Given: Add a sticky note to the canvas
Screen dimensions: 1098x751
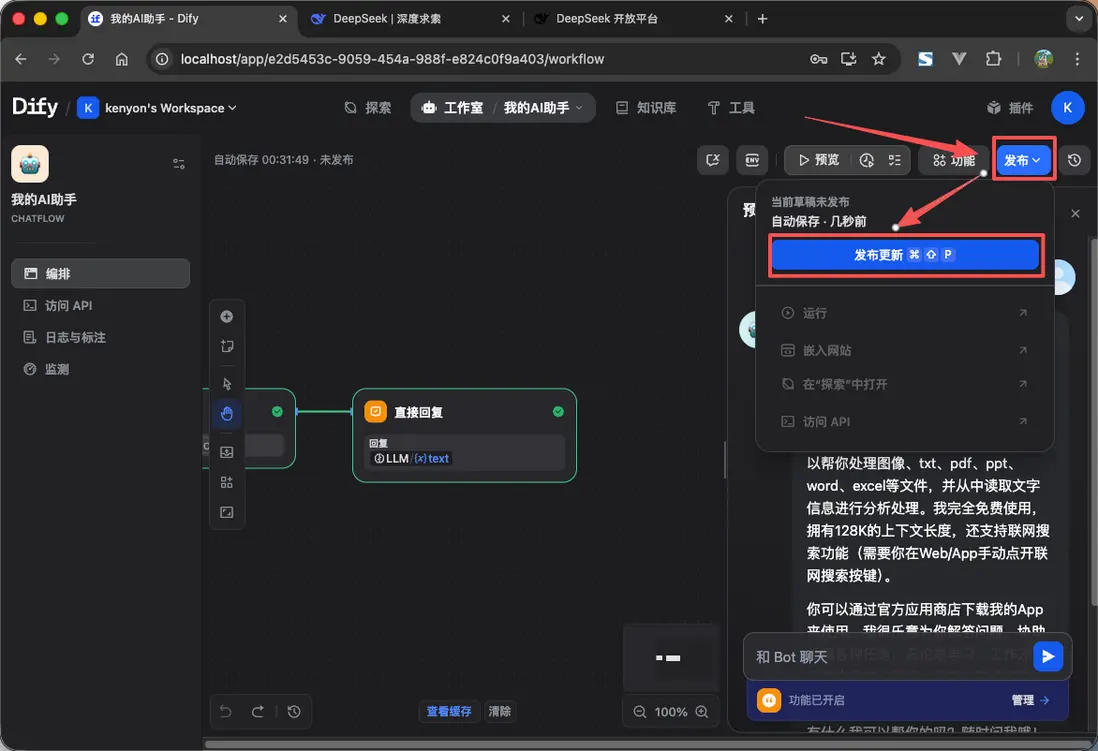Looking at the screenshot, I should point(227,346).
